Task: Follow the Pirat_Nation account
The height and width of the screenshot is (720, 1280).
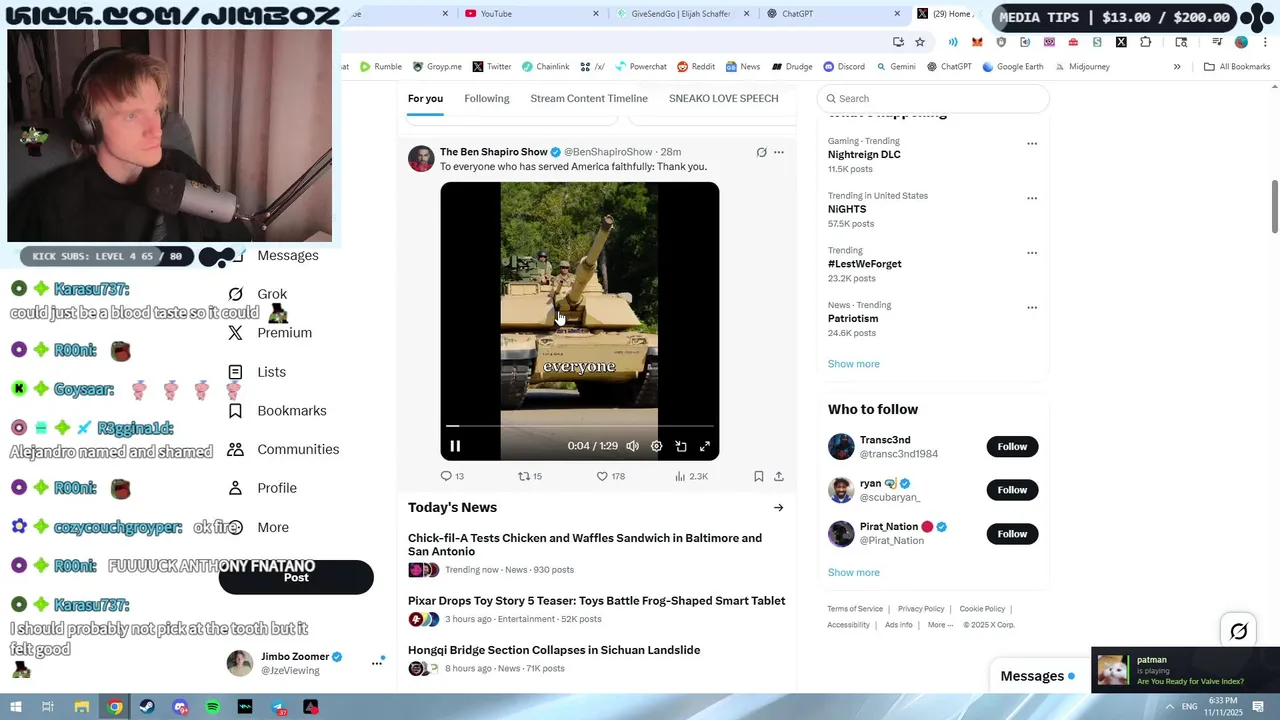Action: coord(1012,534)
